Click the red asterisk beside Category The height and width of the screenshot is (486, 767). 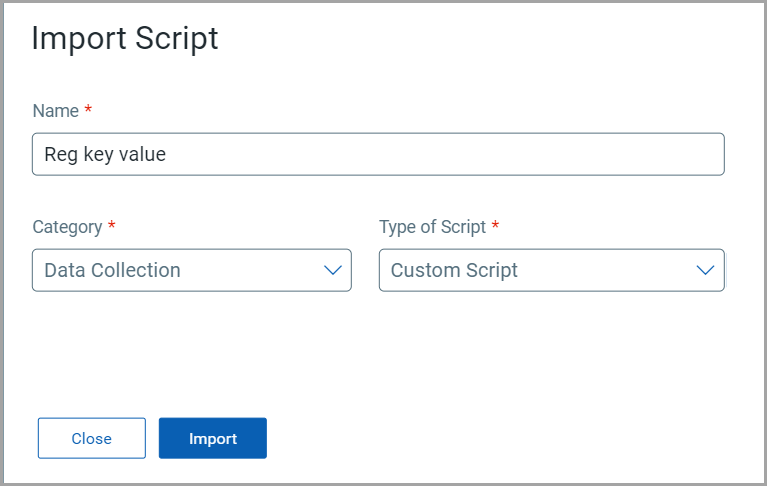pyautogui.click(x=111, y=226)
